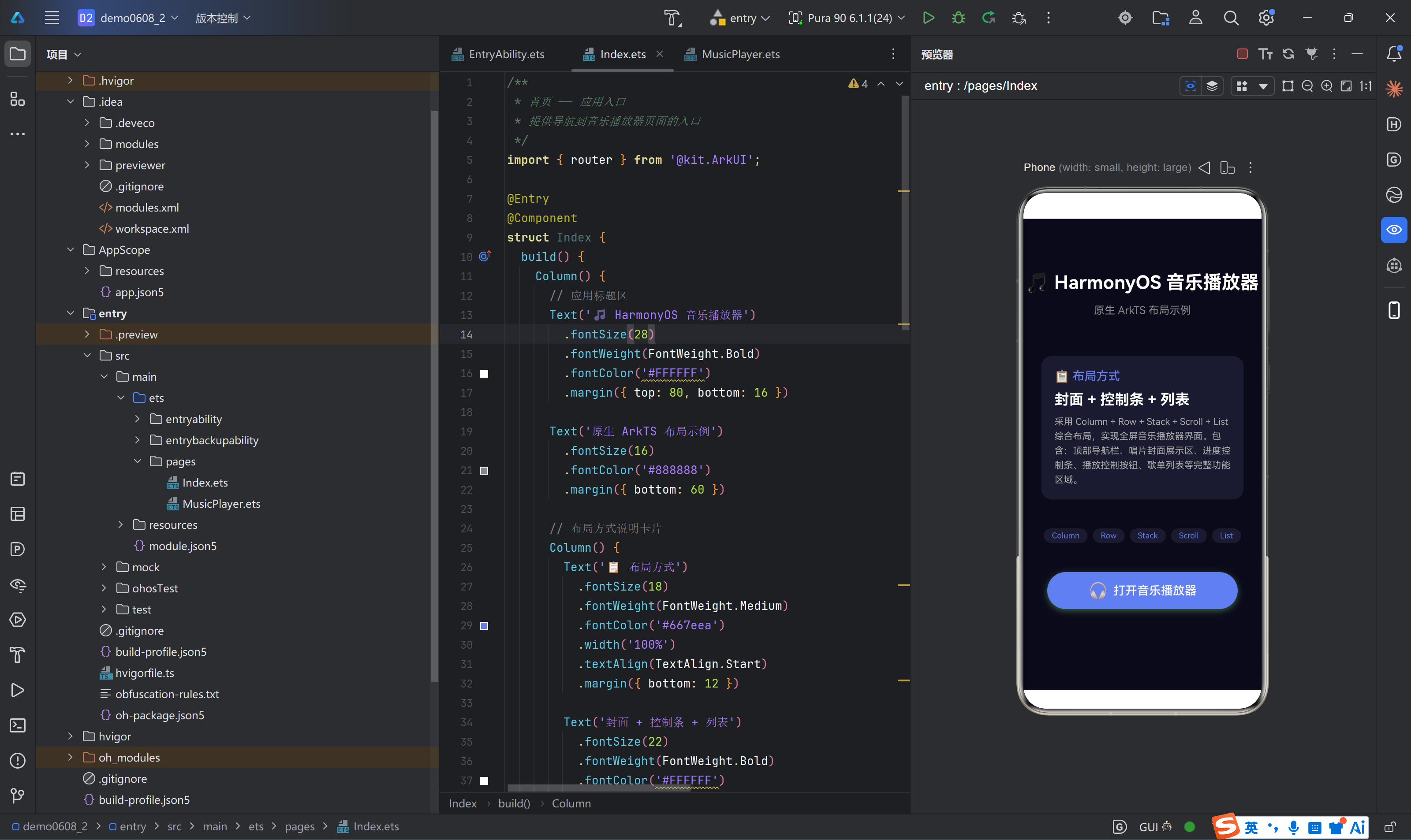Click the gray #888888 swatch on line 21
1411x840 pixels.
point(484,470)
